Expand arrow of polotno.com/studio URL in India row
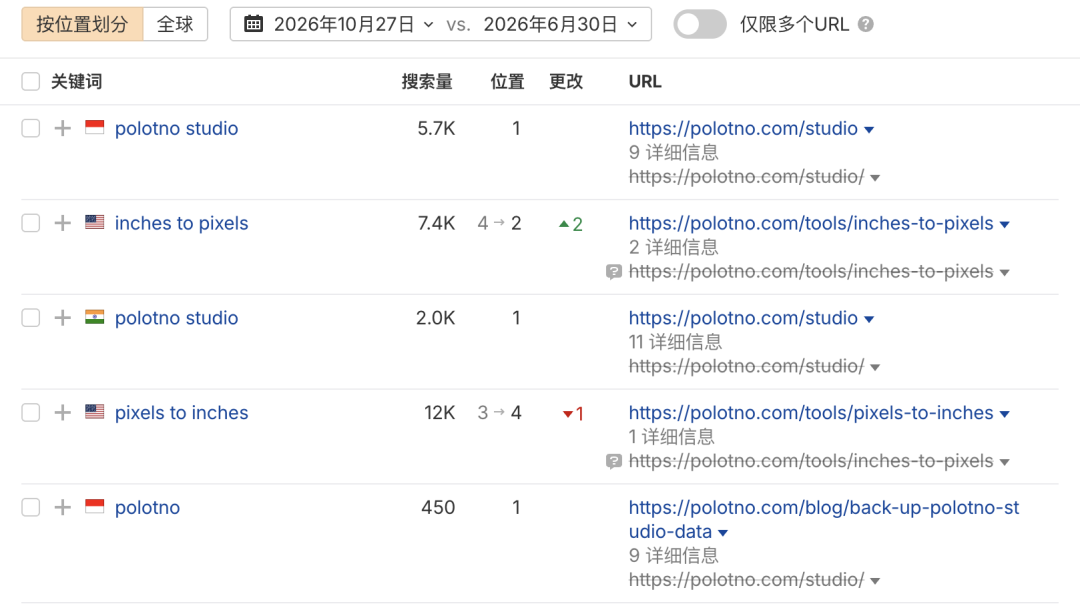Image resolution: width=1080 pixels, height=606 pixels. click(x=869, y=319)
